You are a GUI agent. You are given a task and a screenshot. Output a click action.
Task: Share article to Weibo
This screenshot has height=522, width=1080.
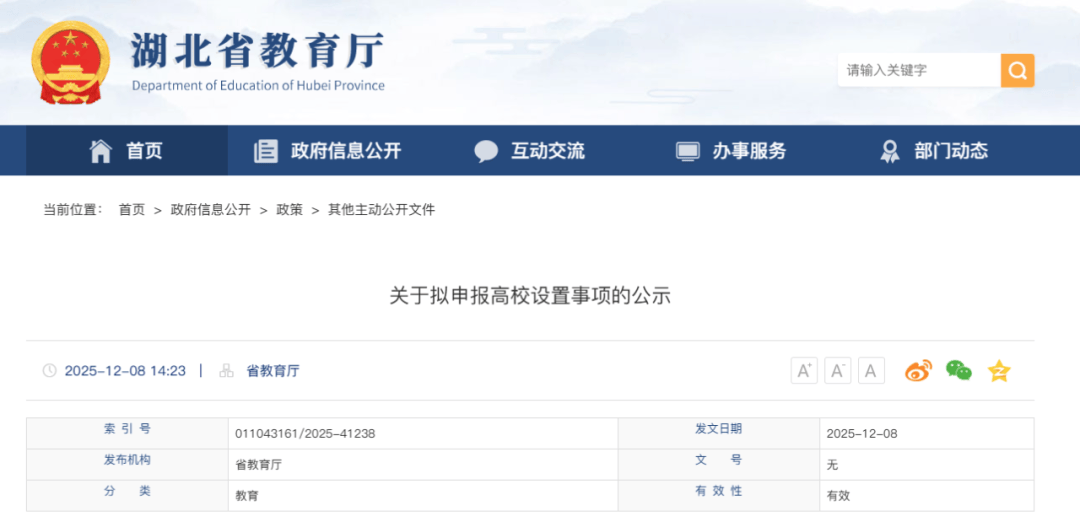point(918,371)
